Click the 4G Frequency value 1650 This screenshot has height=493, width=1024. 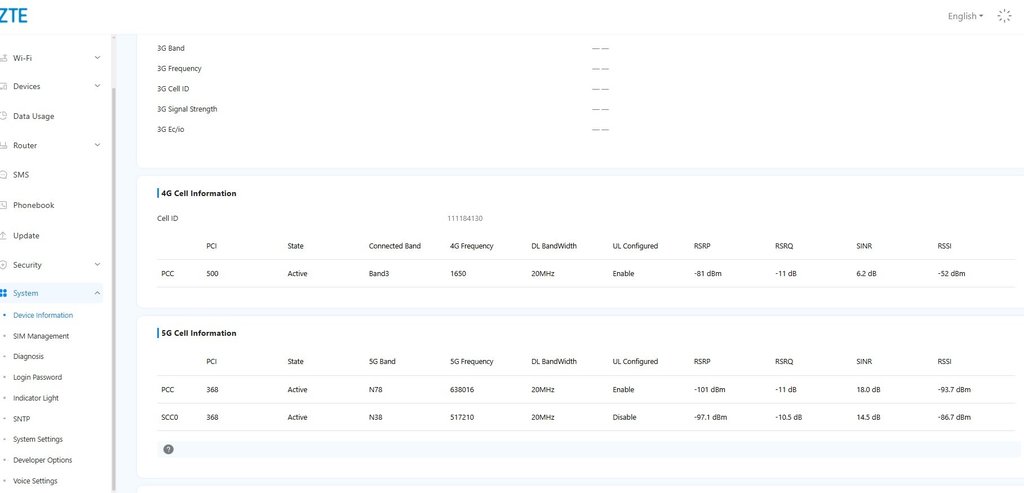[x=458, y=274]
